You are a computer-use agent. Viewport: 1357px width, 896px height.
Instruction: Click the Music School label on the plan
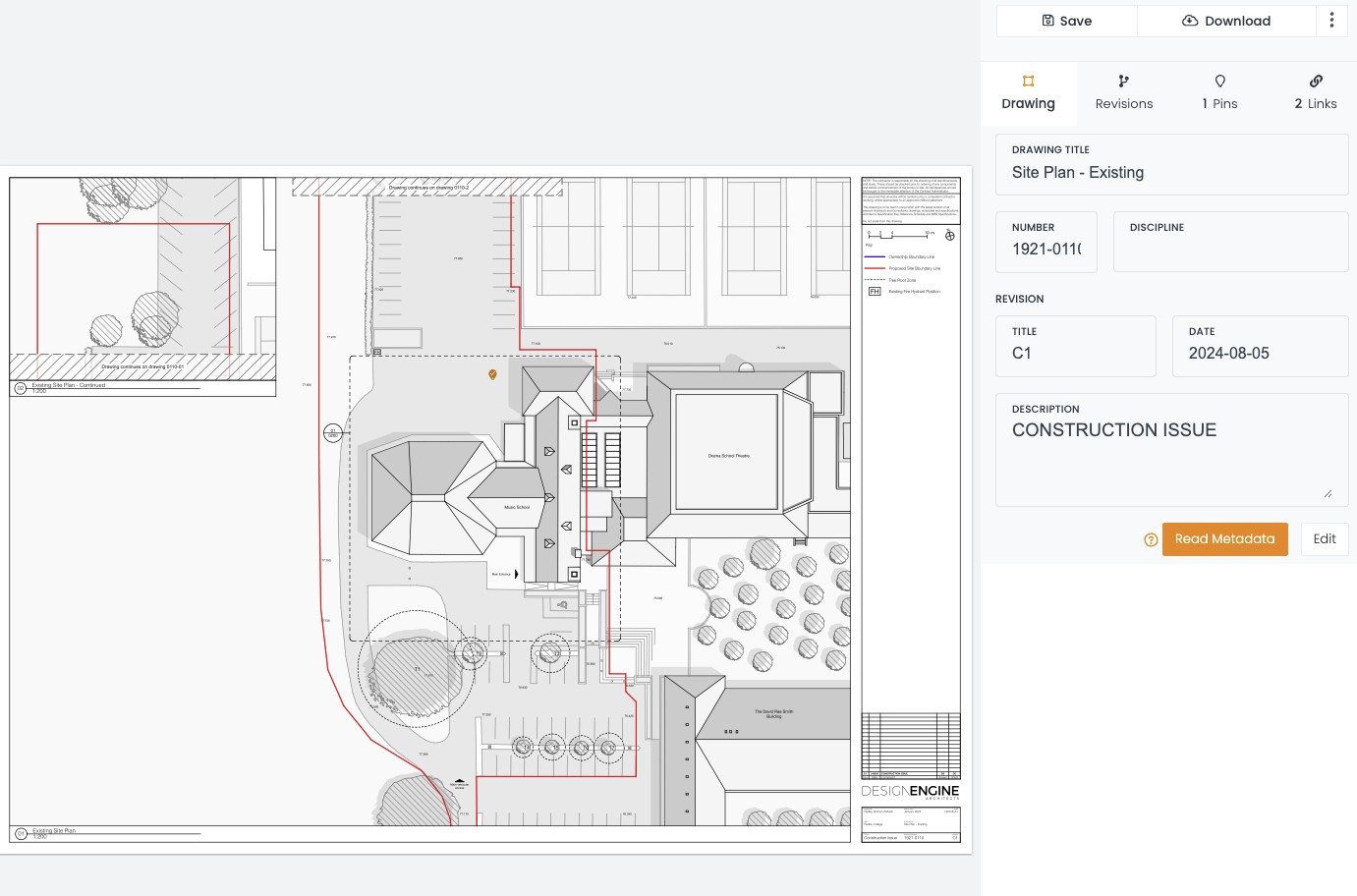click(517, 507)
